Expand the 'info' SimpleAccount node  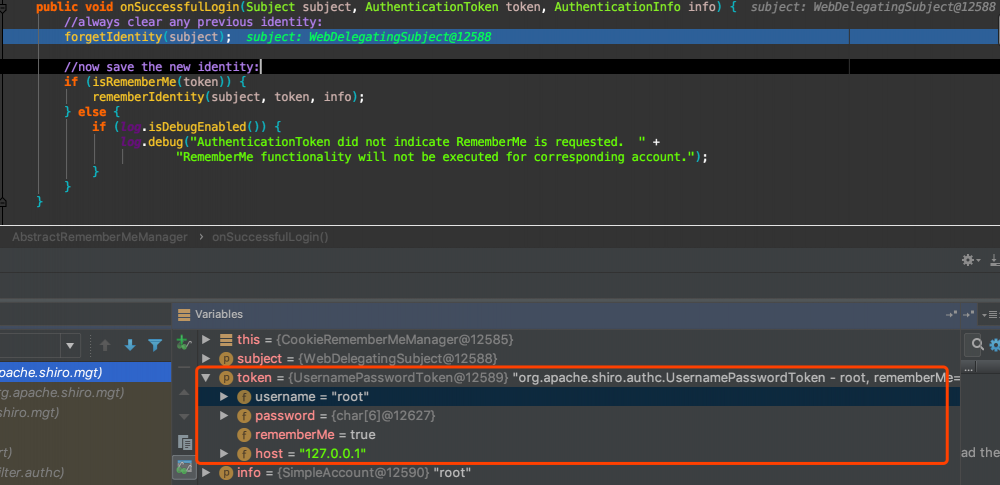click(205, 473)
